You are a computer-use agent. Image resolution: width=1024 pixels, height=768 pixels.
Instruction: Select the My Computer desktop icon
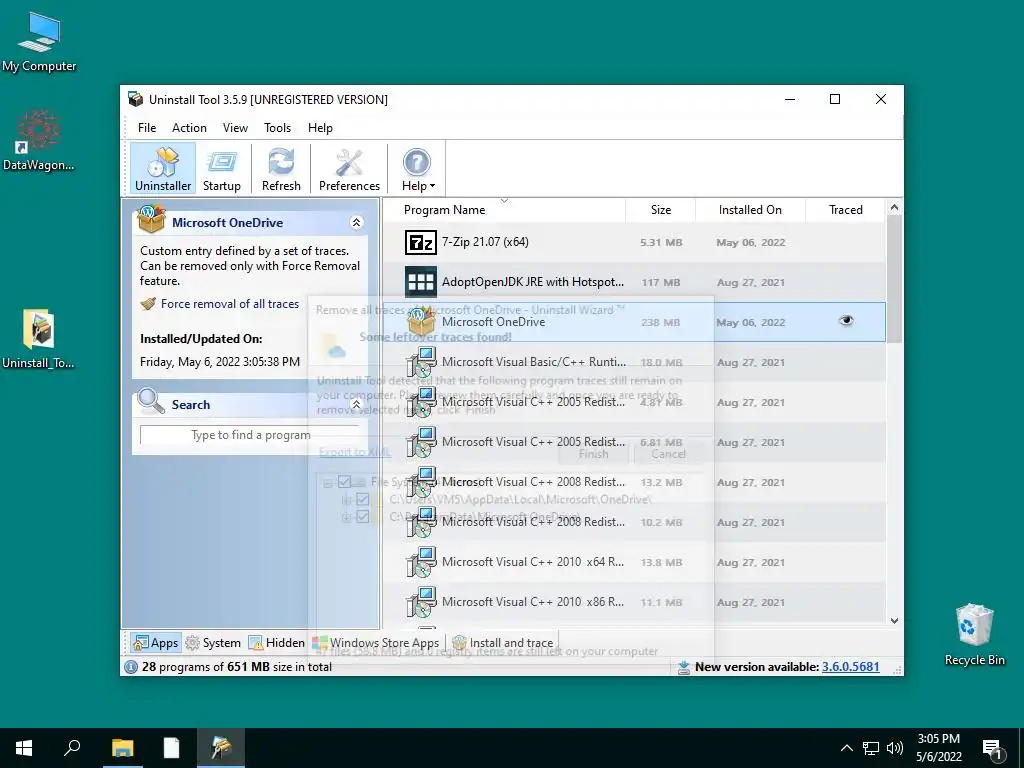tap(39, 43)
